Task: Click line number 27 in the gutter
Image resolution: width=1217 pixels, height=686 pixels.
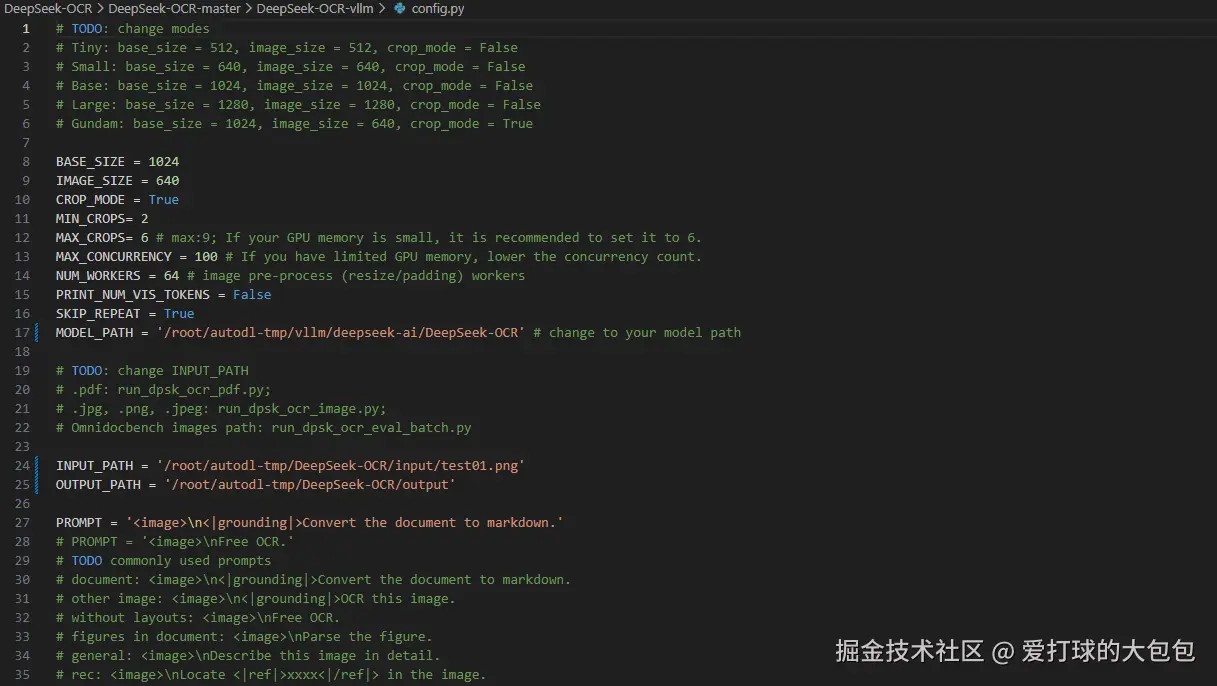Action: coord(24,523)
